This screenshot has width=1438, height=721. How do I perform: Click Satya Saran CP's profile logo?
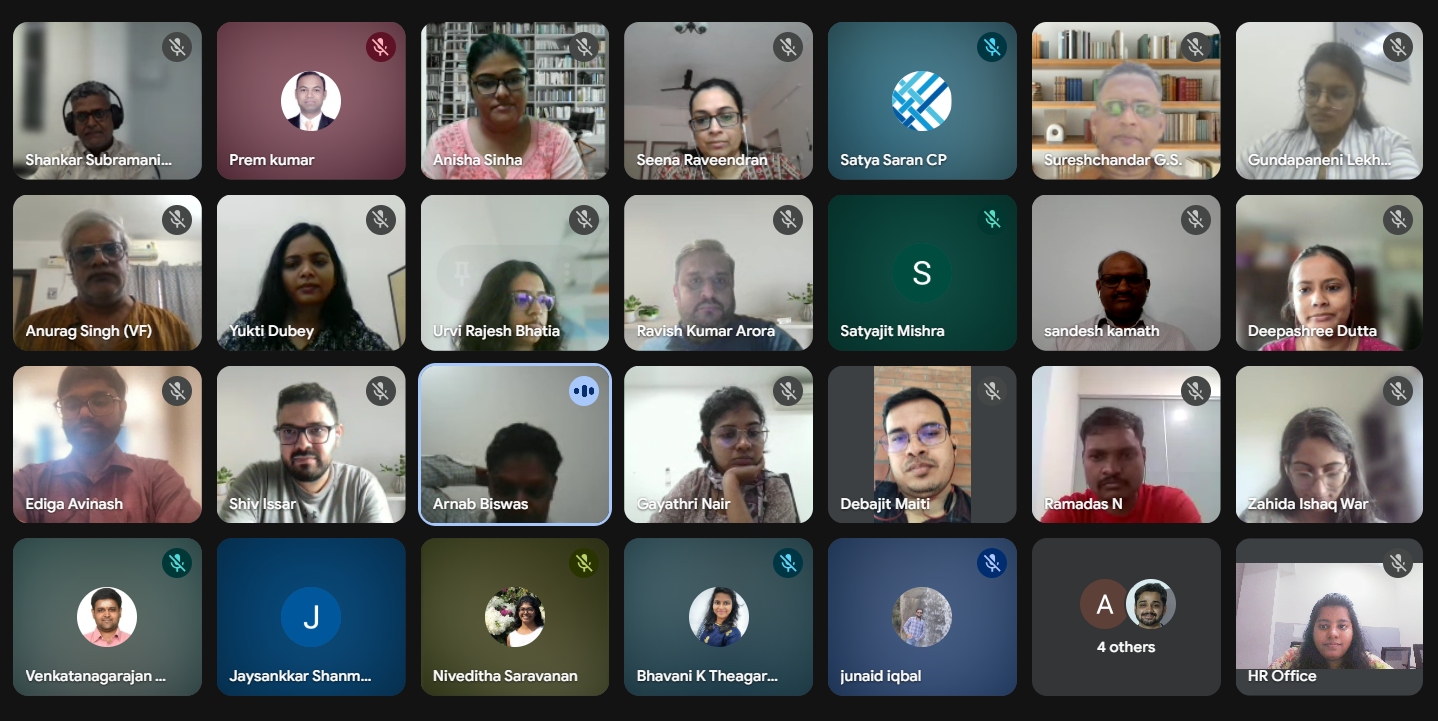pyautogui.click(x=922, y=101)
